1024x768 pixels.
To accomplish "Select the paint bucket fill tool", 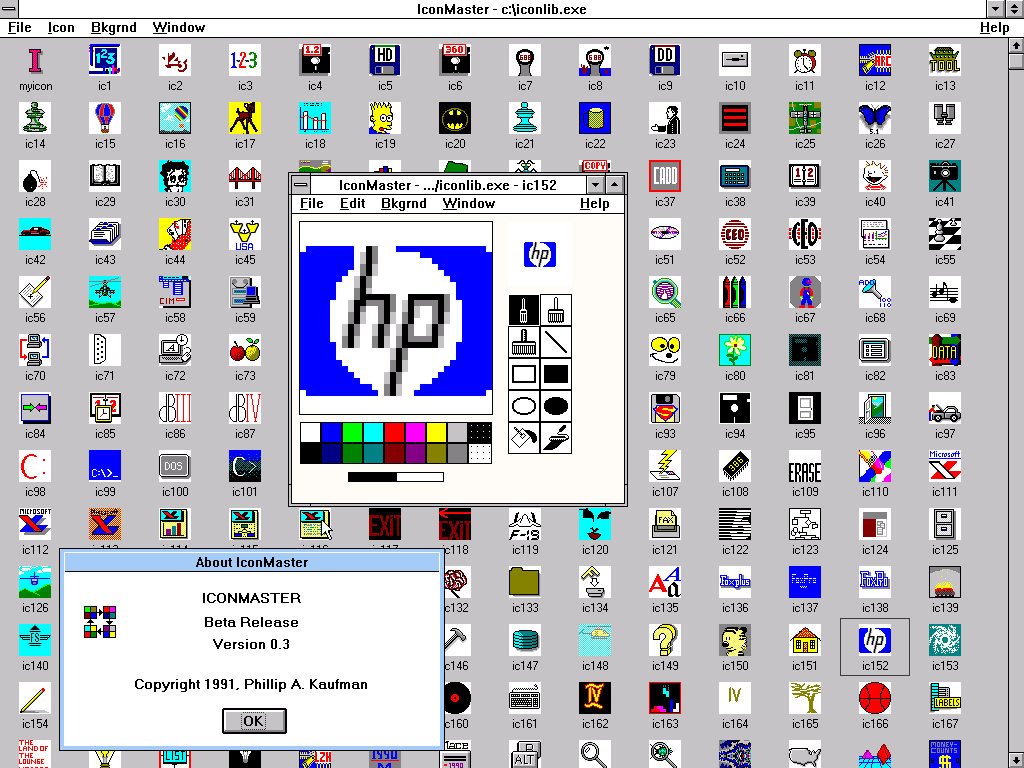I will pos(524,438).
